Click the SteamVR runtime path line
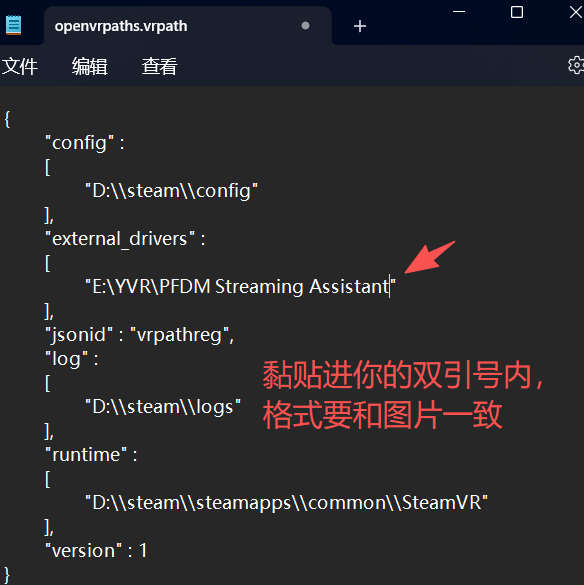This screenshot has height=585, width=584. coord(286,502)
